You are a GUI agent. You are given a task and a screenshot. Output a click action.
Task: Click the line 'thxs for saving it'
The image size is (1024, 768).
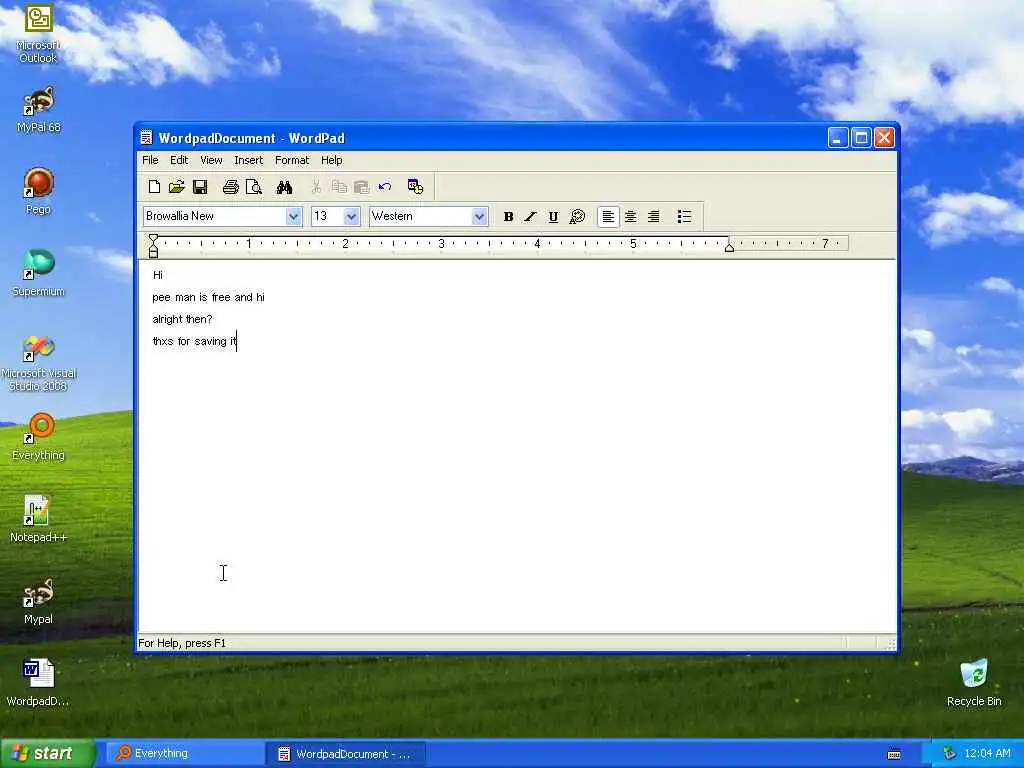194,341
